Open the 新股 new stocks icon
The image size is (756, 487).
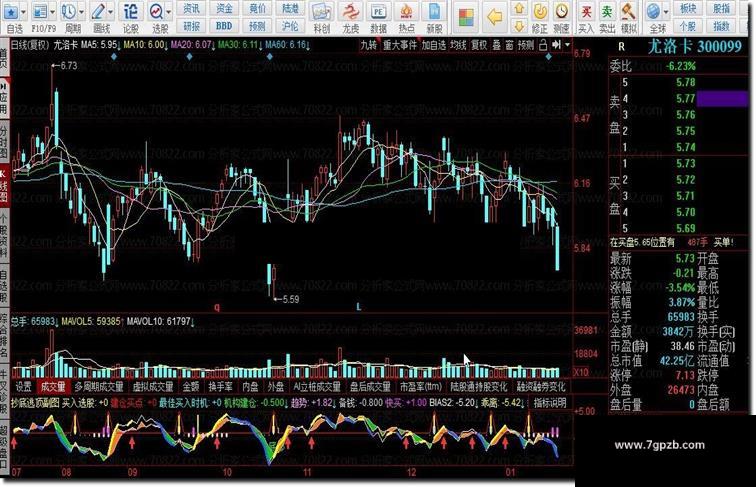coord(434,12)
